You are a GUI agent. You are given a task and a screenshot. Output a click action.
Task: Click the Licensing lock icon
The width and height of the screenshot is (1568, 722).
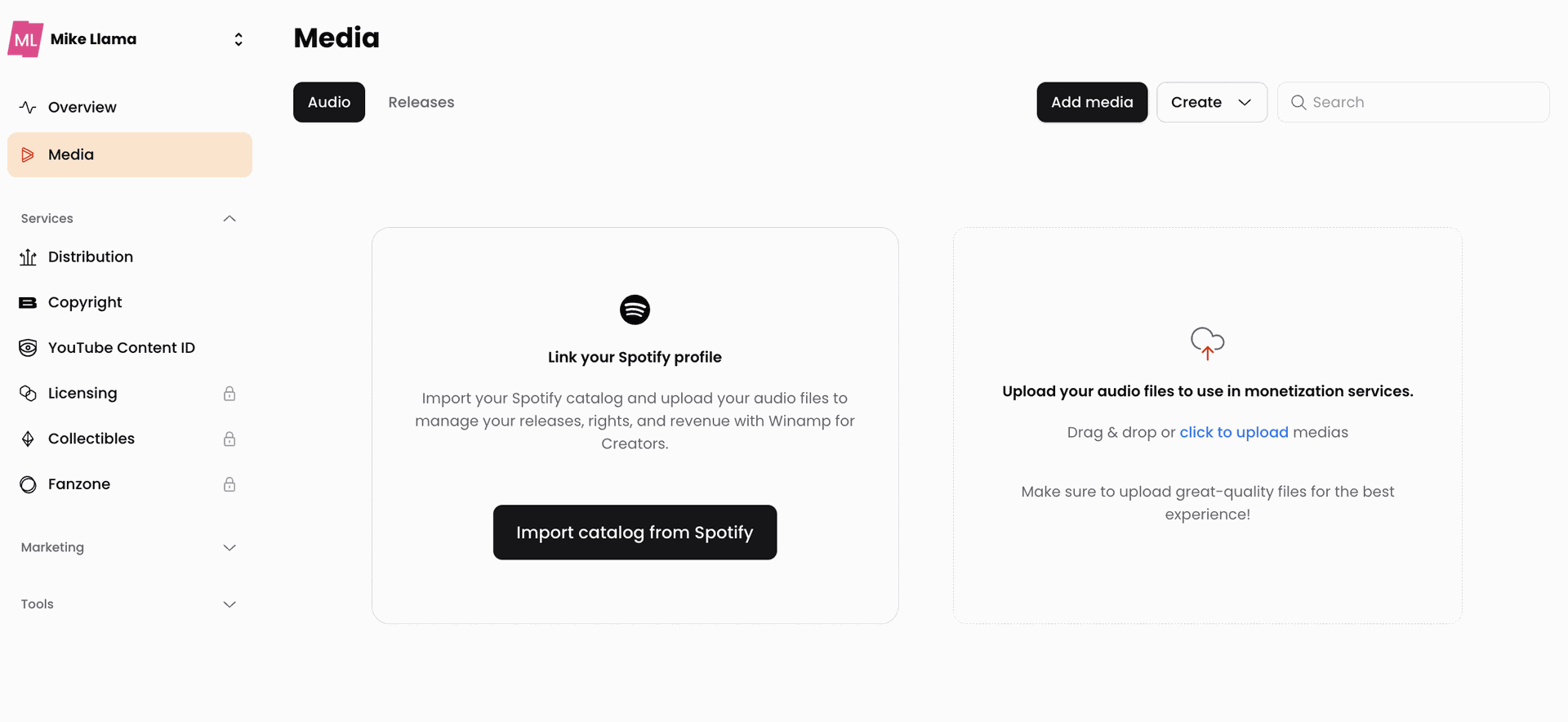pyautogui.click(x=229, y=394)
